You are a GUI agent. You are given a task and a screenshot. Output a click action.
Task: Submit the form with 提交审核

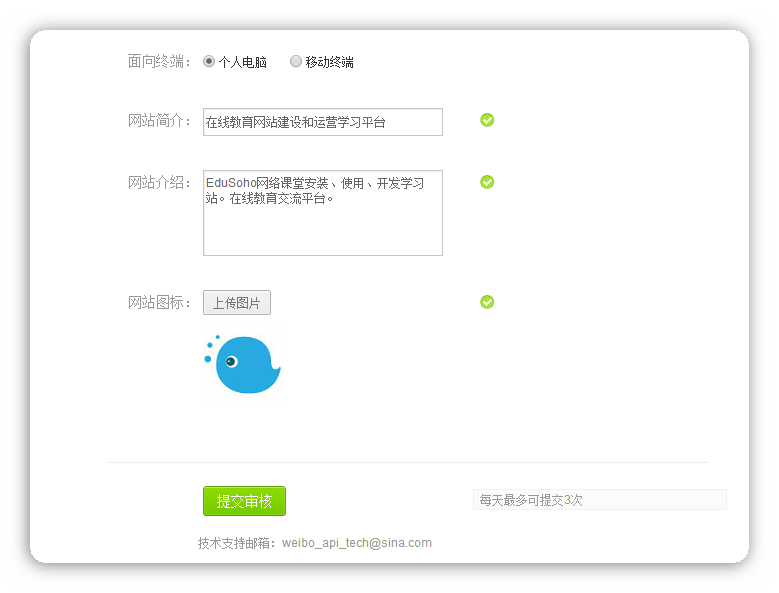[x=244, y=501]
